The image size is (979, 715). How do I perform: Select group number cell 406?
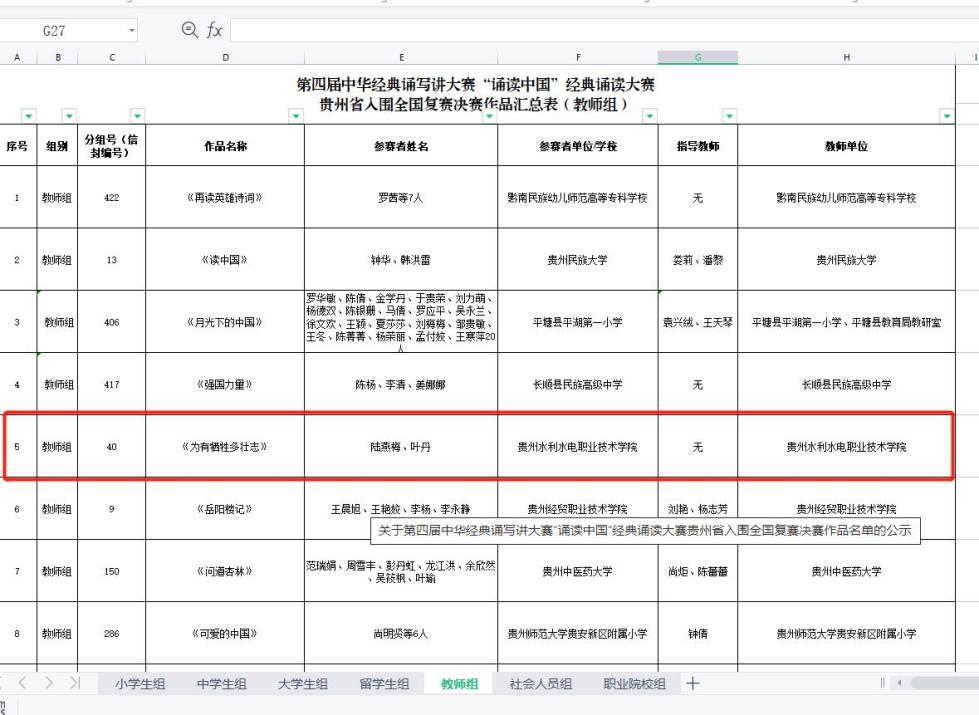coord(112,322)
